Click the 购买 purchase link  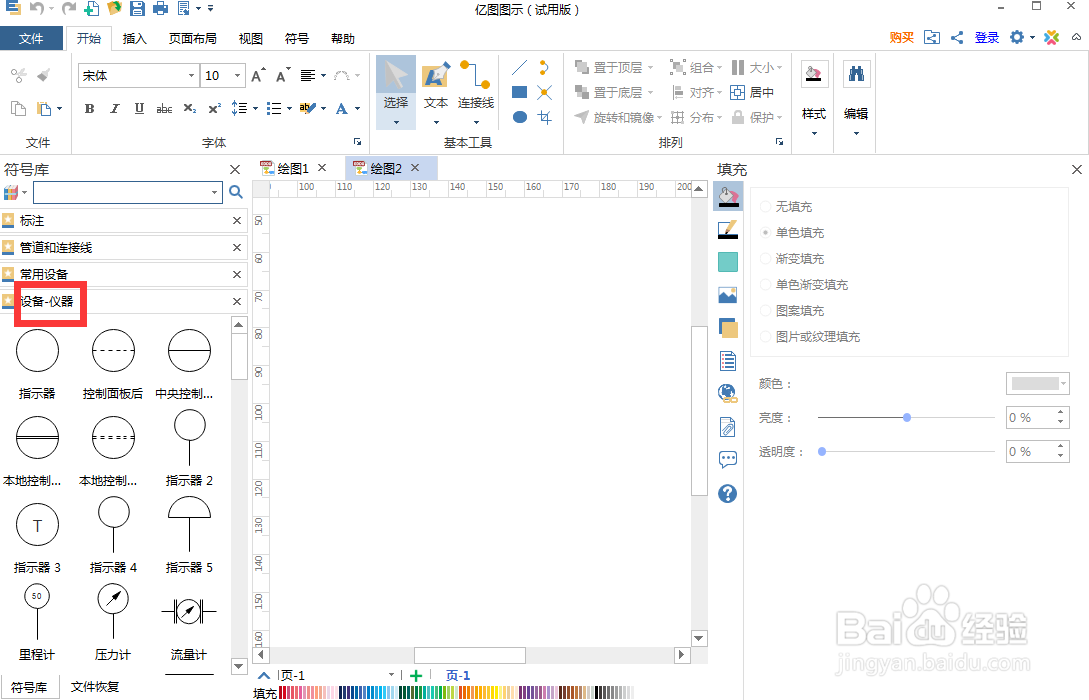coord(901,38)
